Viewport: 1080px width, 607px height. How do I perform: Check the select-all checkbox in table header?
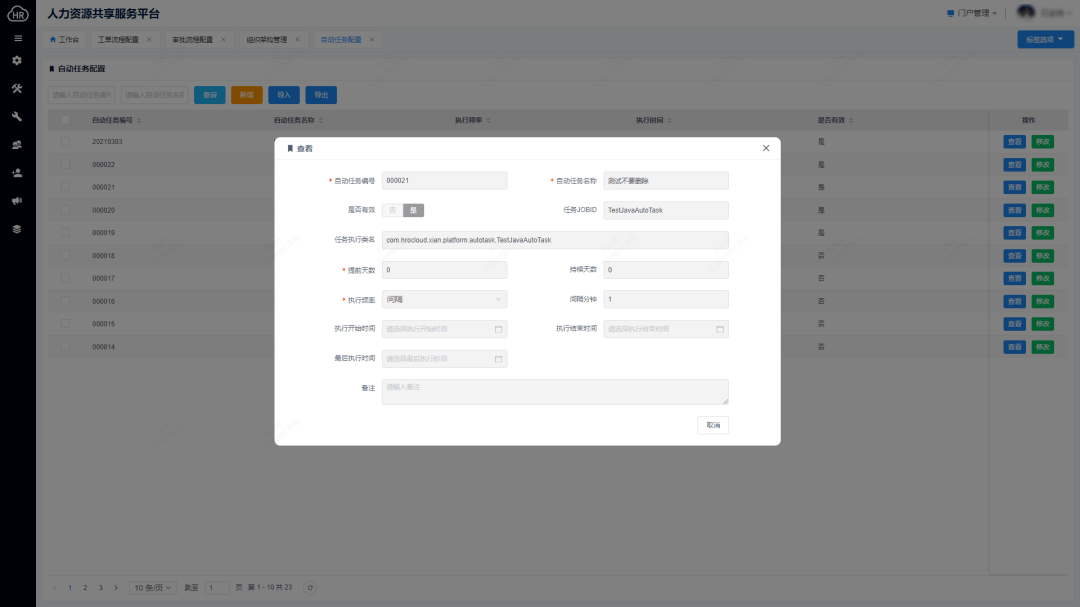[x=65, y=120]
